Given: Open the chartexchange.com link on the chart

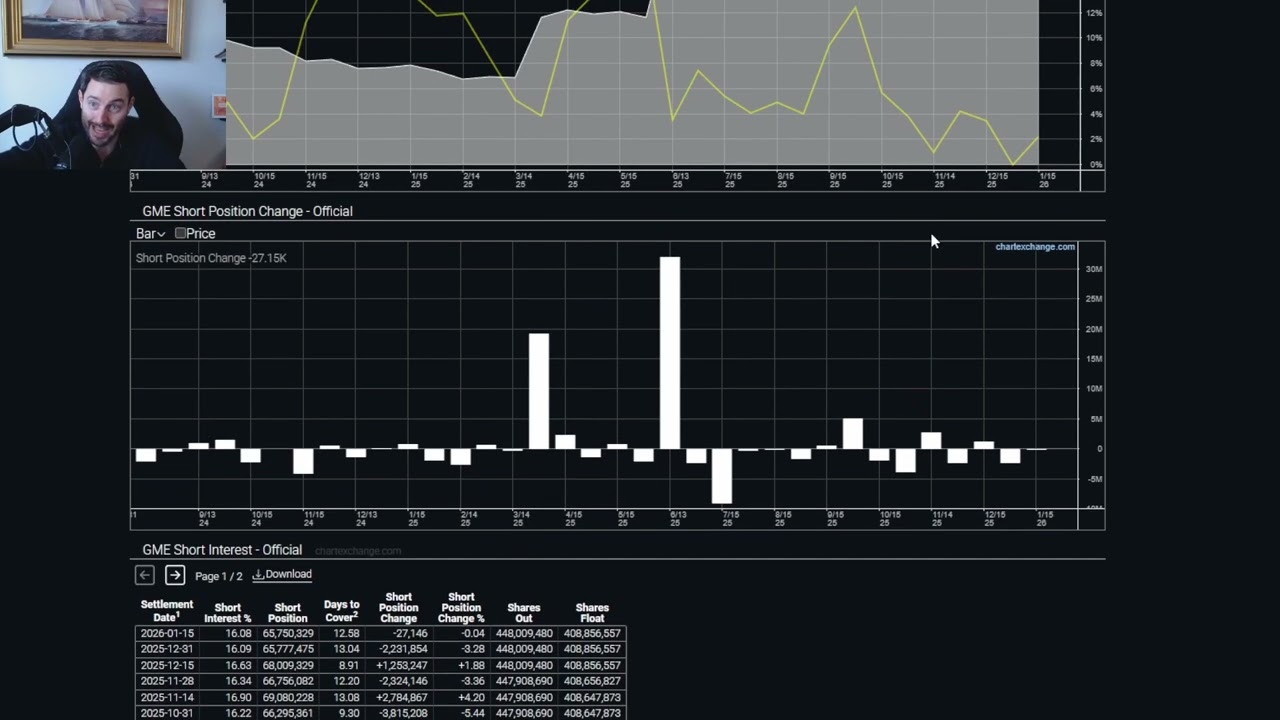Looking at the screenshot, I should (x=1035, y=247).
